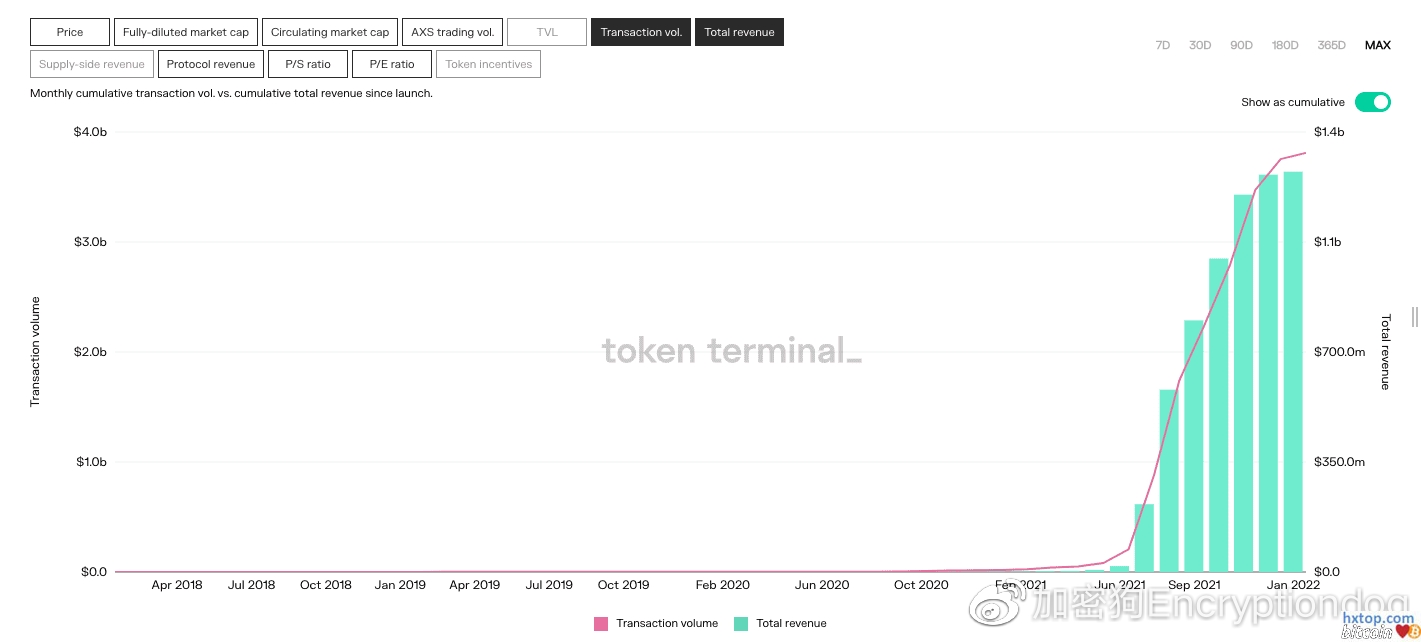Select Circulating market cap metric
The image size is (1421, 642).
click(330, 32)
